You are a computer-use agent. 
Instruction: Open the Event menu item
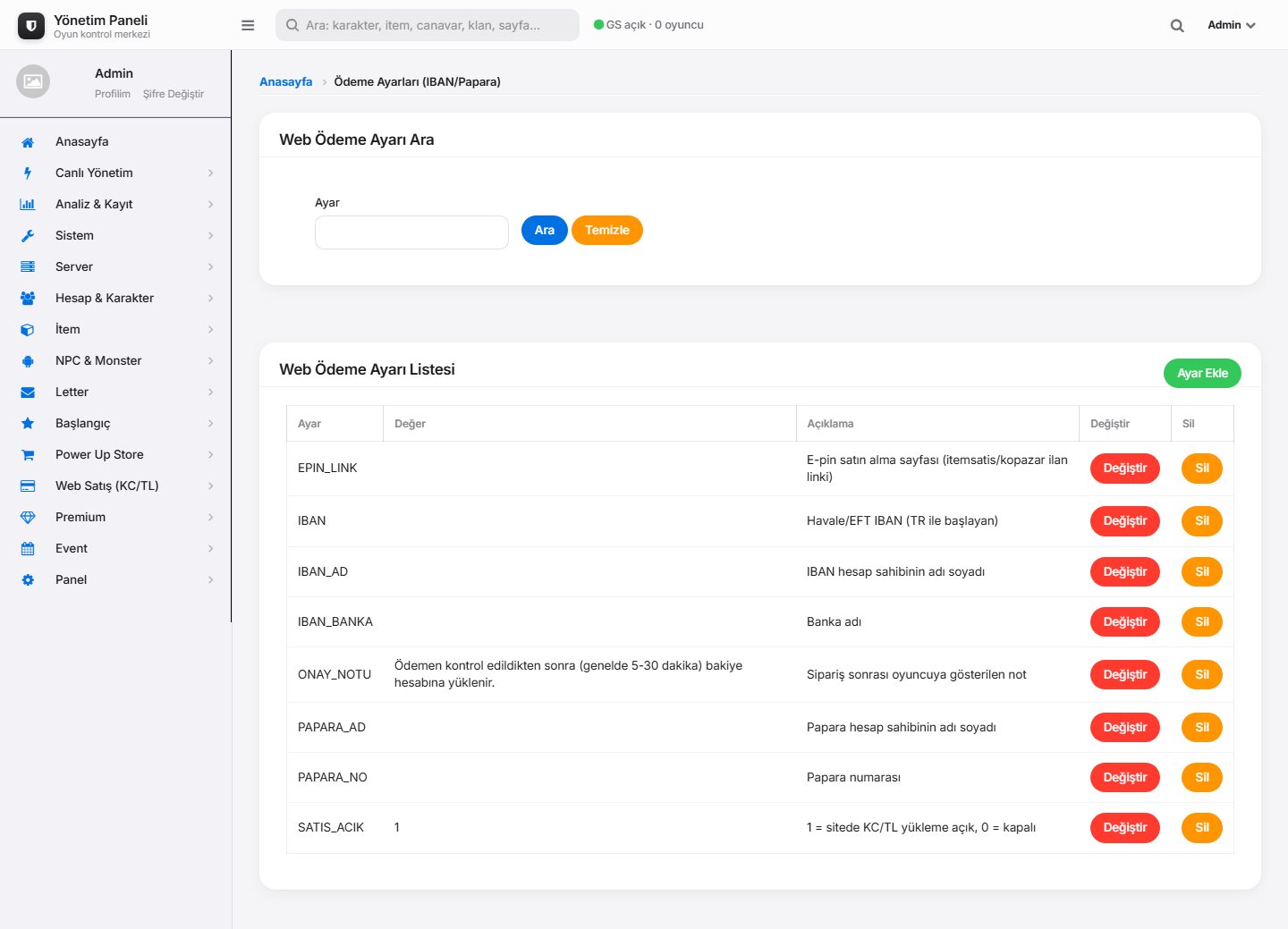pyautogui.click(x=116, y=549)
